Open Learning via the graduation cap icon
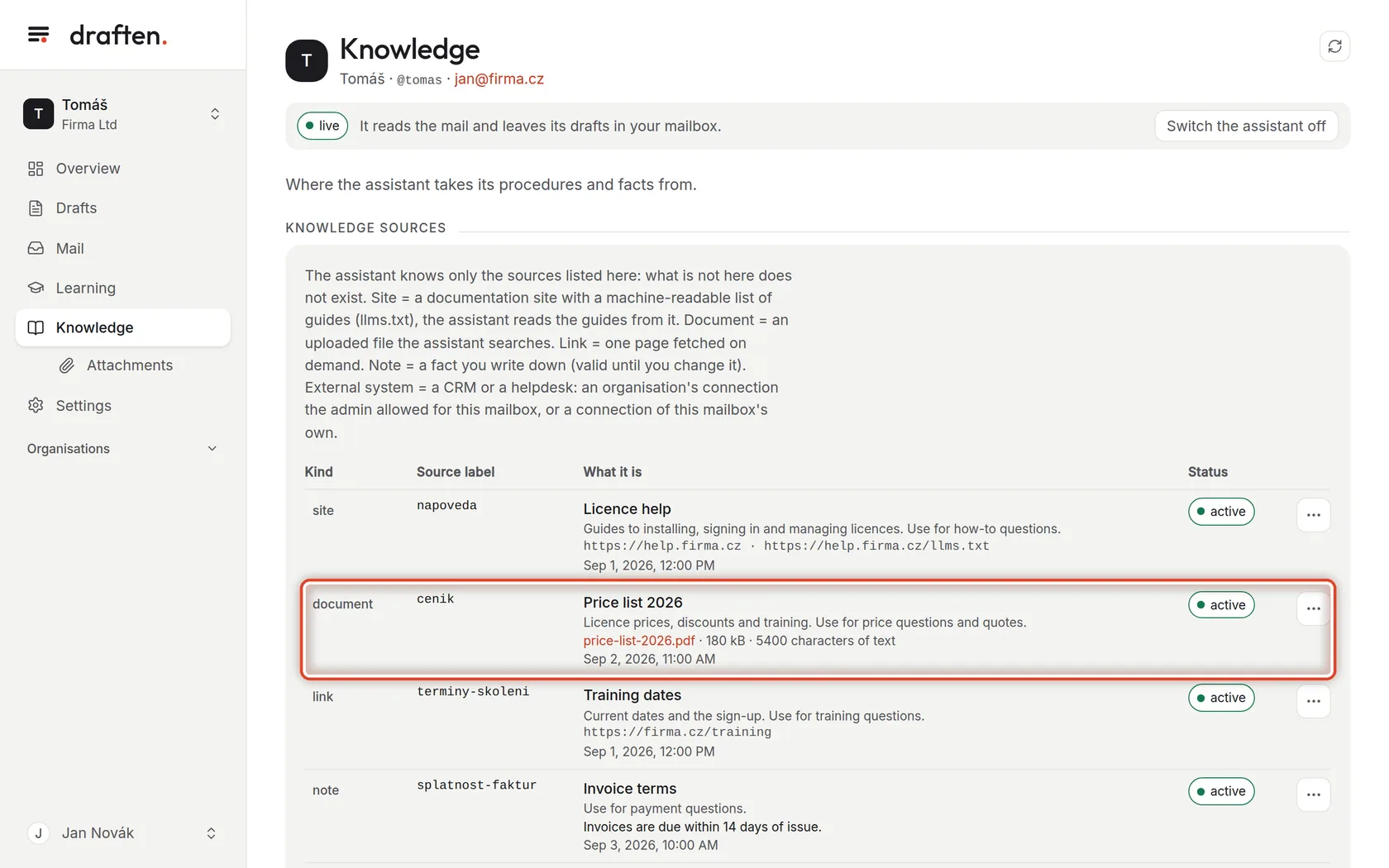Viewport: 1389px width, 868px height. 36,288
